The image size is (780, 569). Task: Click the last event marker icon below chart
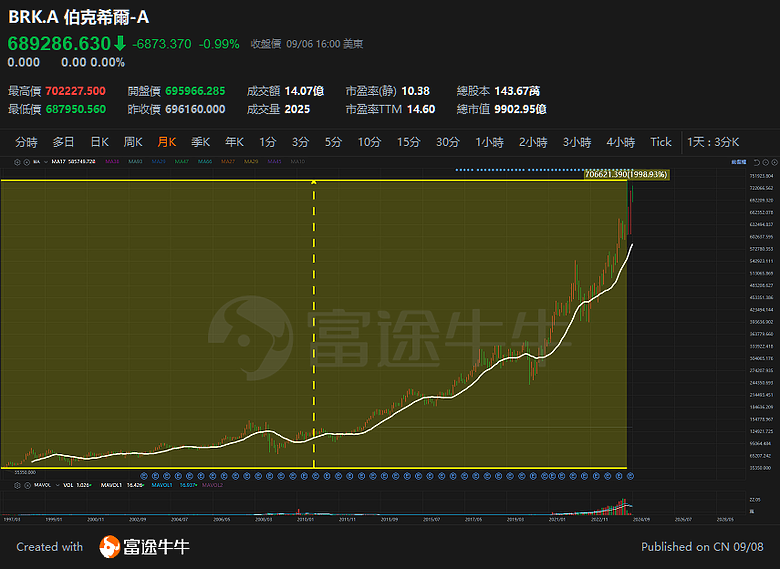(x=630, y=476)
